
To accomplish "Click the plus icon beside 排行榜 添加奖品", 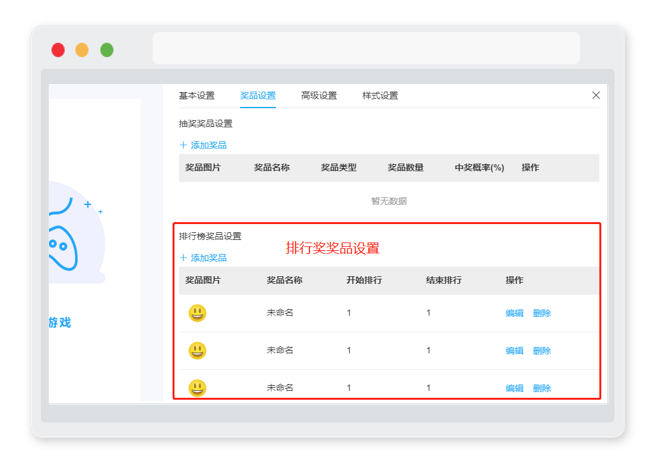I will click(x=183, y=258).
